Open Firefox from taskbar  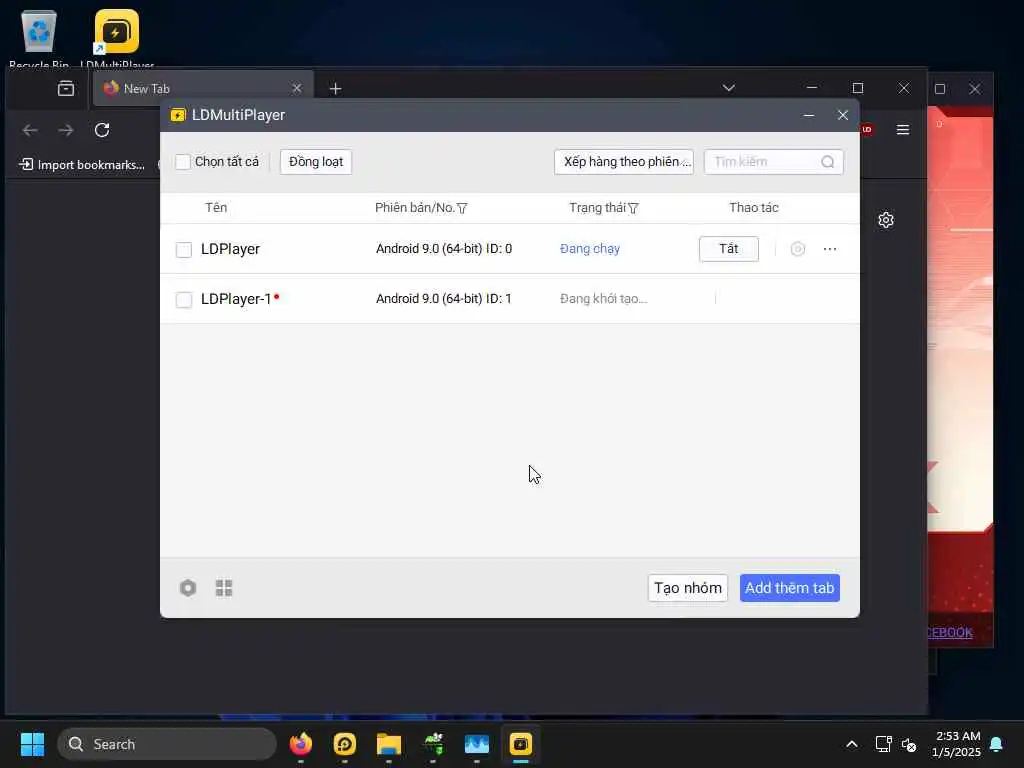301,744
